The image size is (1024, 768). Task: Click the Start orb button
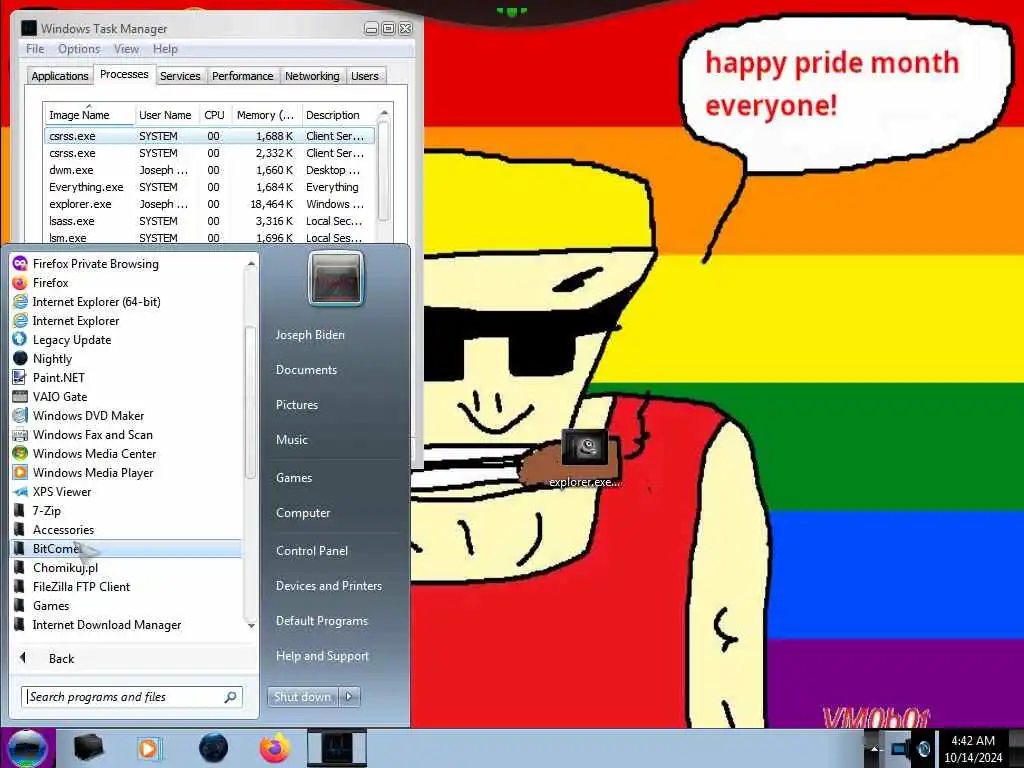(x=27, y=748)
